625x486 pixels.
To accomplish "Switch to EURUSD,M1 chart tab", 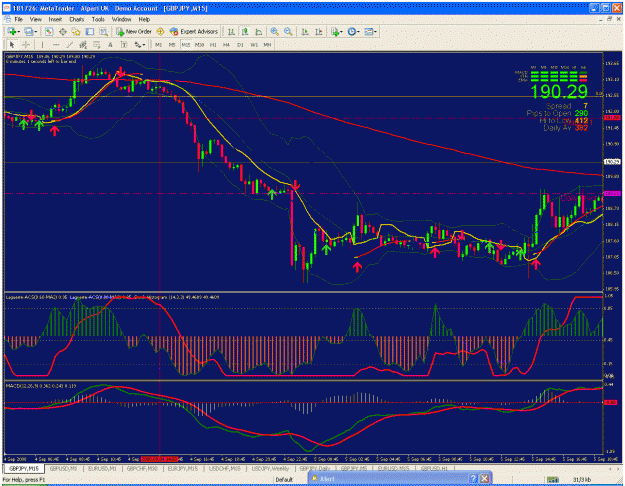I will click(x=102, y=468).
